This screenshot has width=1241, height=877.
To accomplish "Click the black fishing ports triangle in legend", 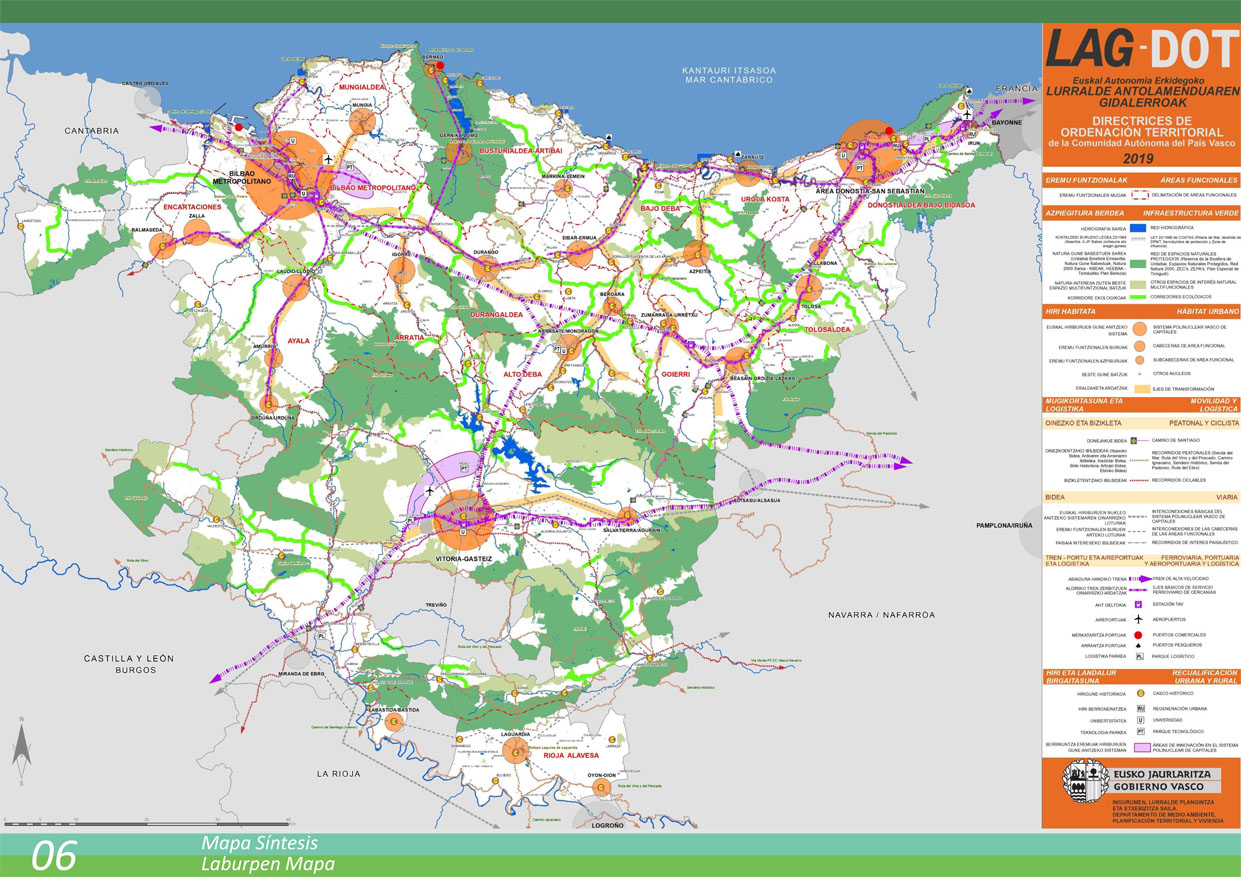I will (1139, 645).
